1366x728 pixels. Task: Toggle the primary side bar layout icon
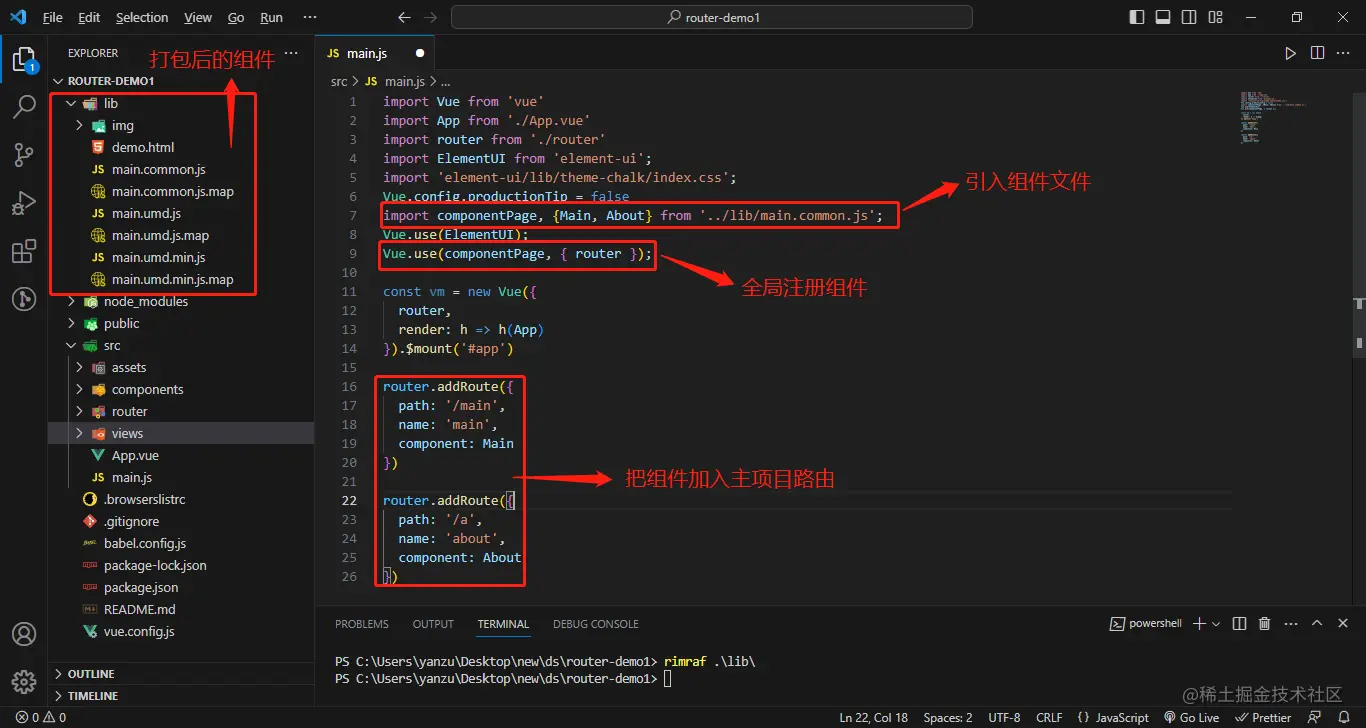tap(1137, 17)
